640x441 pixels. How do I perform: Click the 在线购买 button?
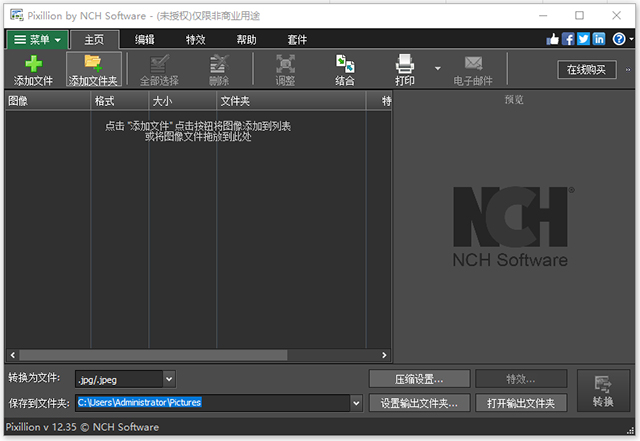coord(587,69)
